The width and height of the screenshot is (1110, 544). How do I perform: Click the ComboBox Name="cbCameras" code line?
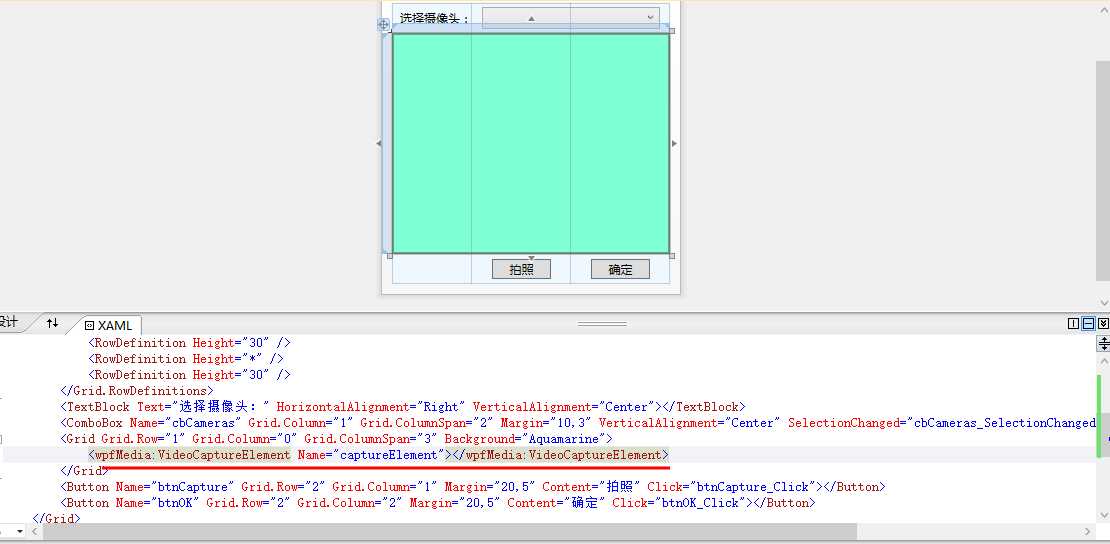[x=579, y=423]
